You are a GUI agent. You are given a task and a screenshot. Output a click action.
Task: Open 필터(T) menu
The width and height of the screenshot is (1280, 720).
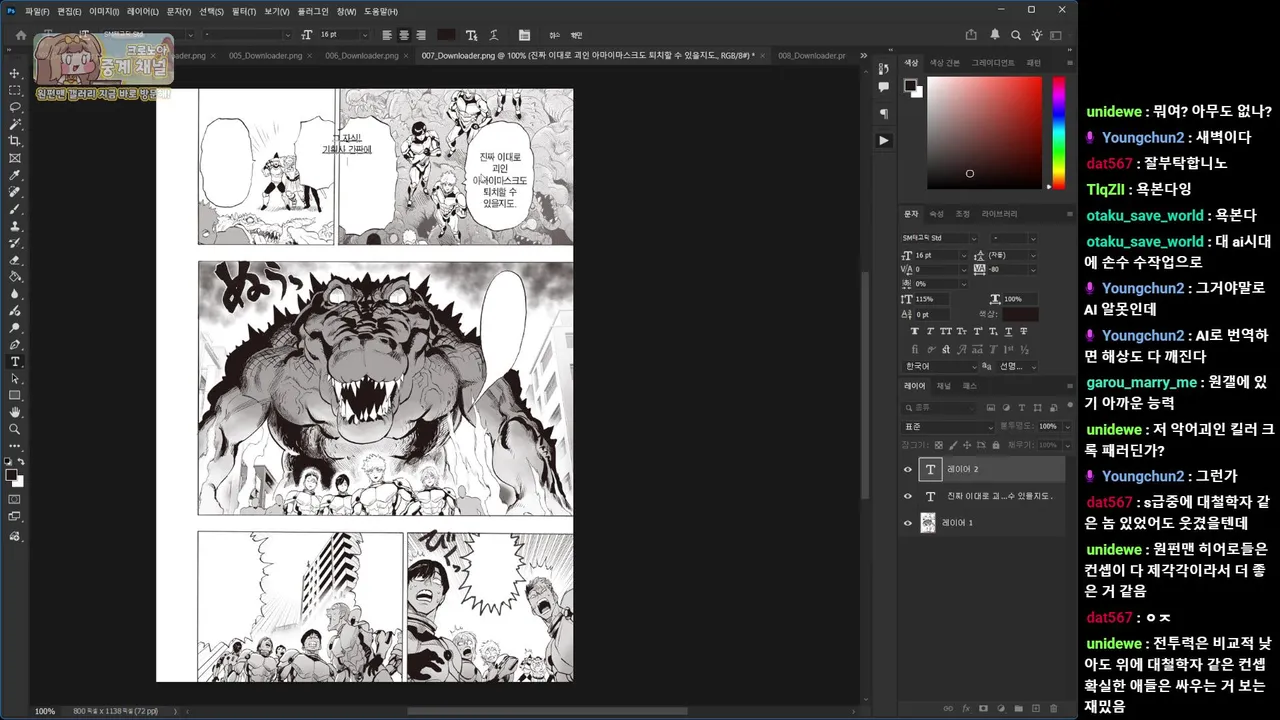[x=243, y=11]
